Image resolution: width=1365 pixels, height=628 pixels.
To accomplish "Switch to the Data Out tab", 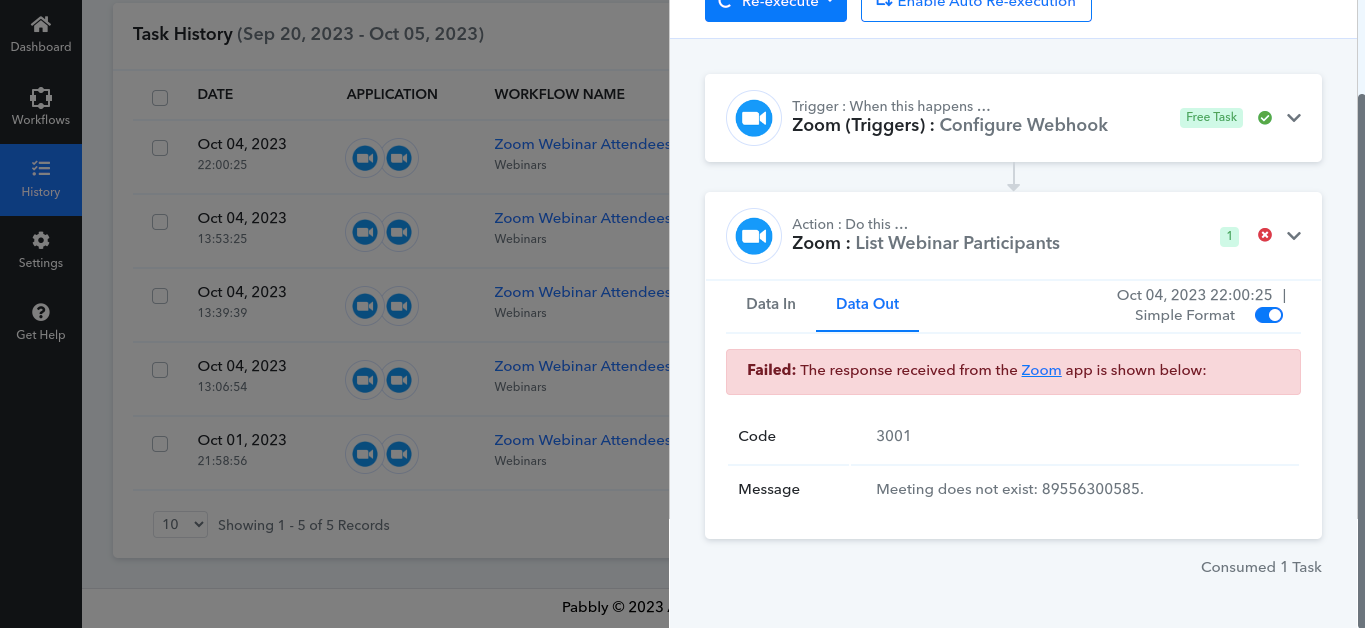I will (867, 304).
